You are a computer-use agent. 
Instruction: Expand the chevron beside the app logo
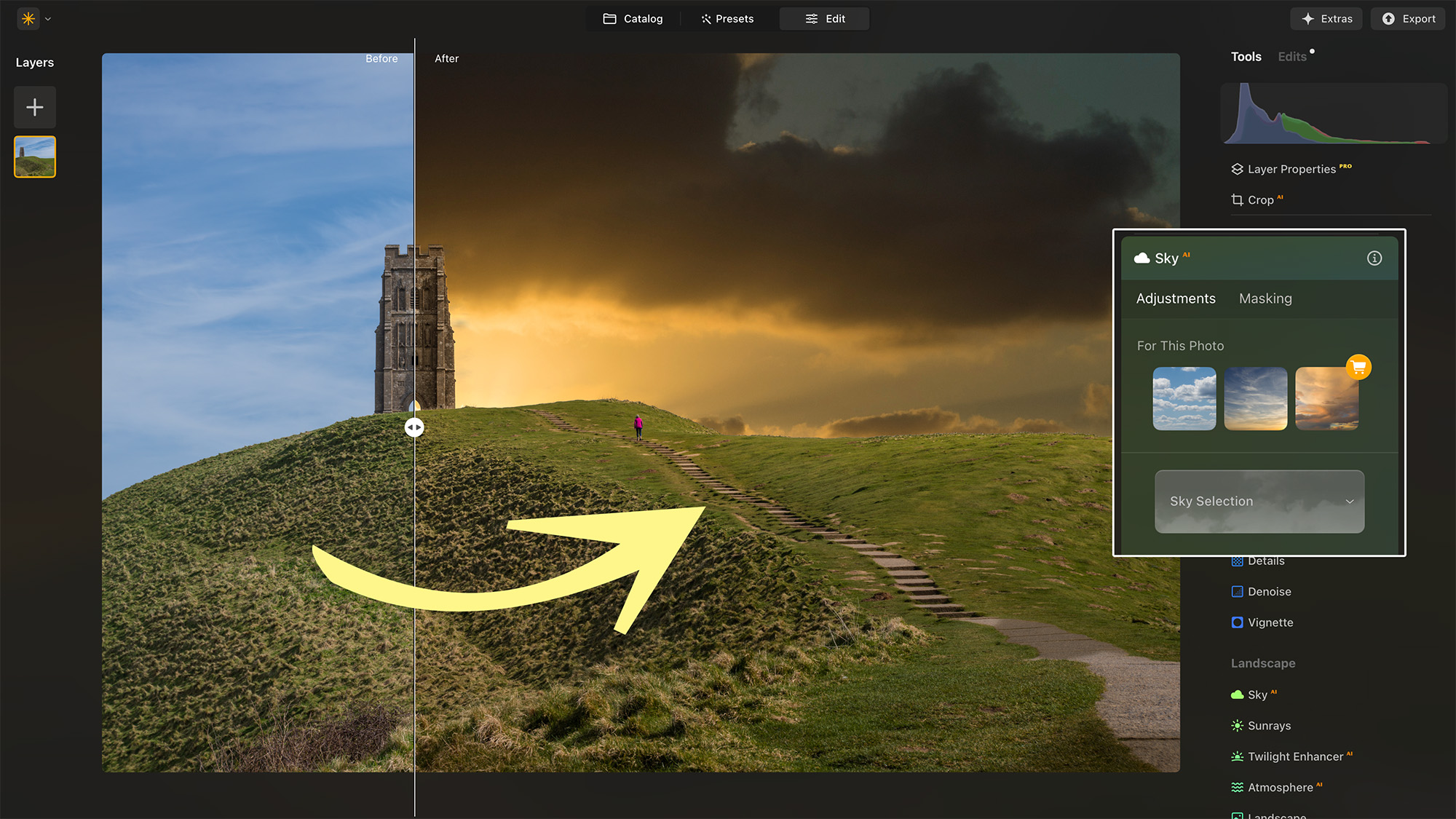pos(48,19)
